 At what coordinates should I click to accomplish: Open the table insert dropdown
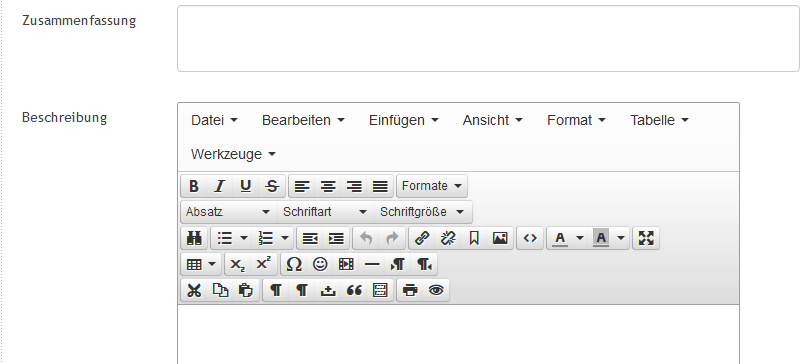click(x=201, y=264)
